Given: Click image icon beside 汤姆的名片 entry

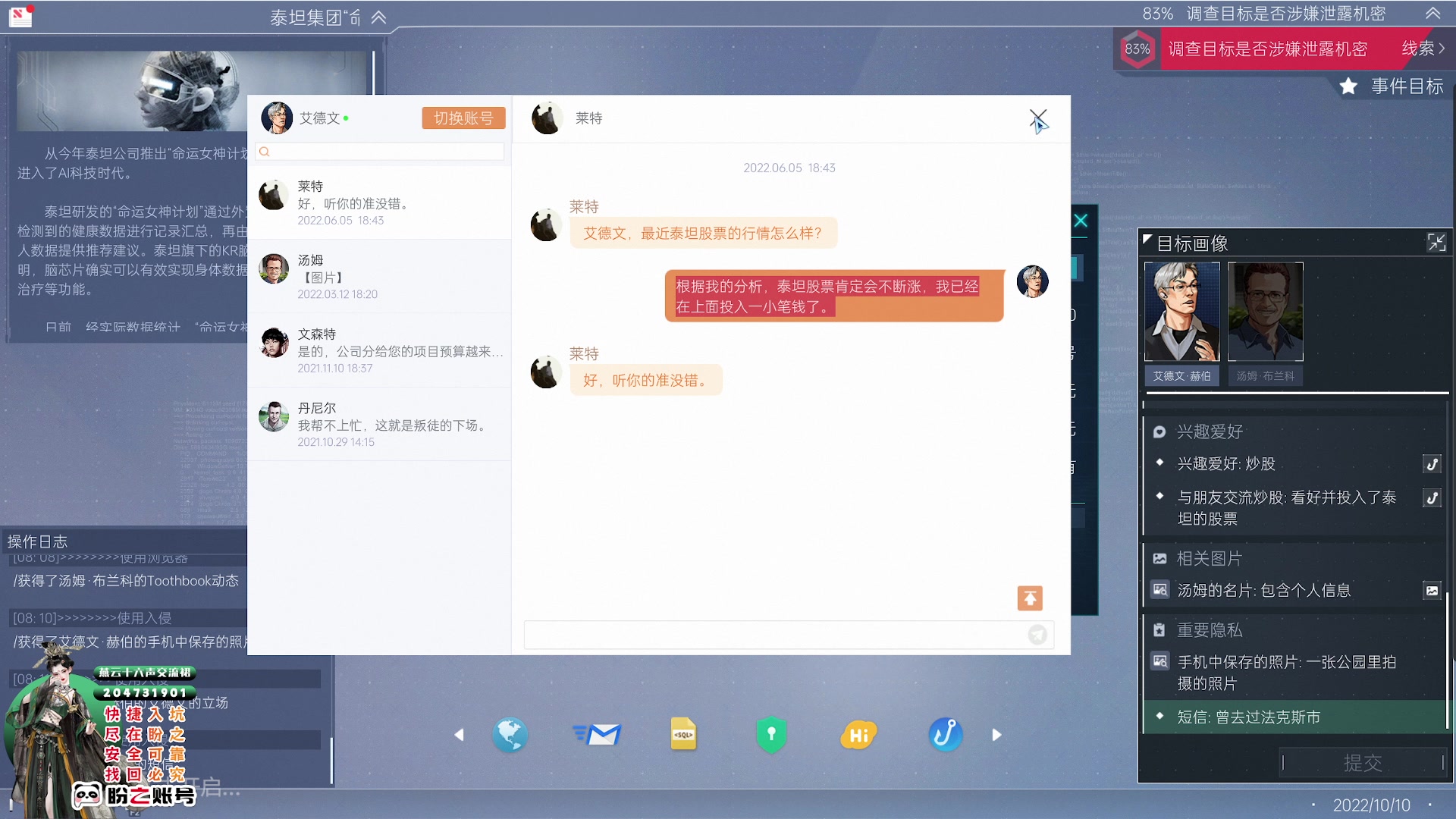Looking at the screenshot, I should [x=1432, y=591].
